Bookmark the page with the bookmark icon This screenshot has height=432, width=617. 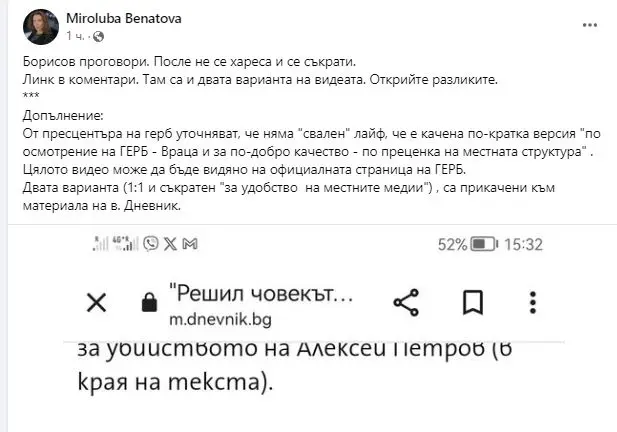point(473,302)
